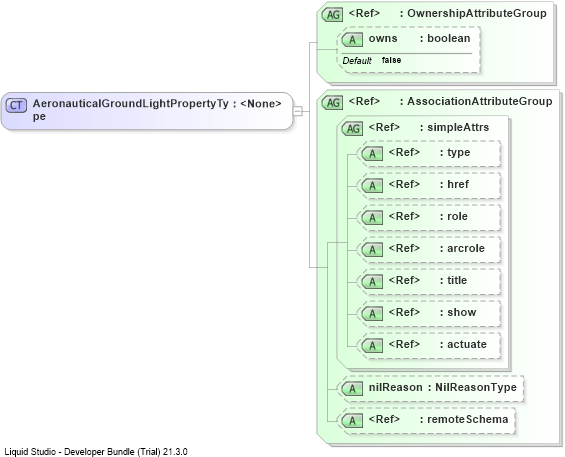Click the A icon of href attribute
Viewport: 565px width, 457px height.
point(372,186)
